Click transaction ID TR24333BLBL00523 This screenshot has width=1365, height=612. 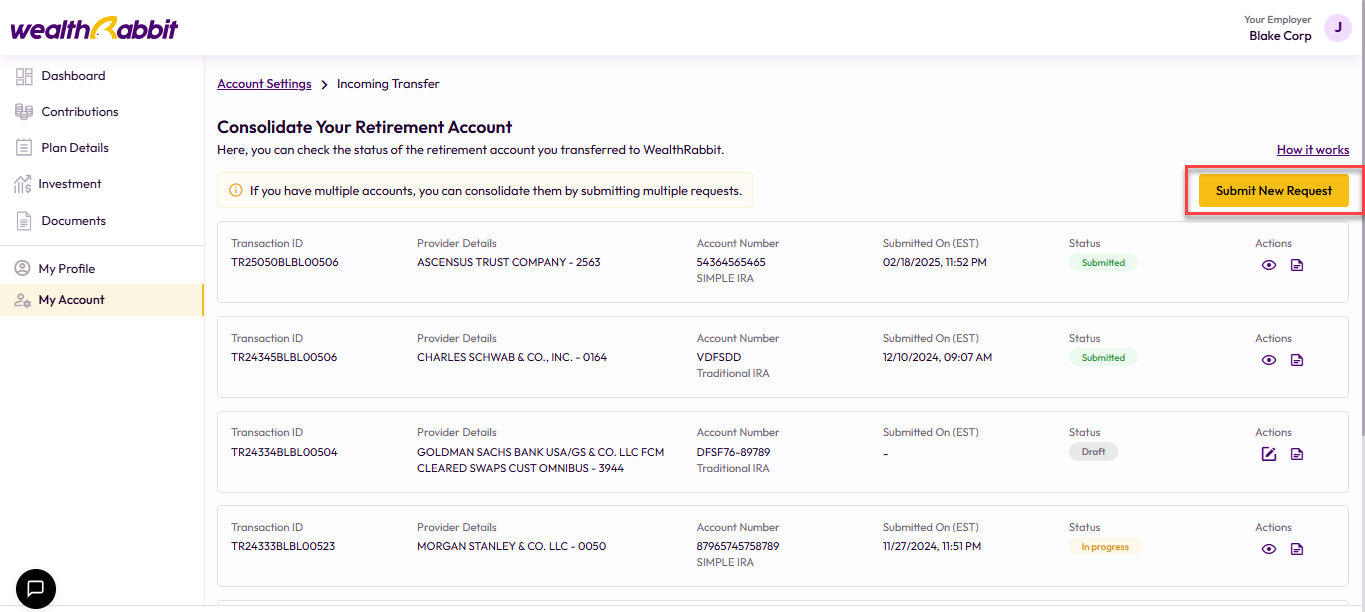point(284,547)
